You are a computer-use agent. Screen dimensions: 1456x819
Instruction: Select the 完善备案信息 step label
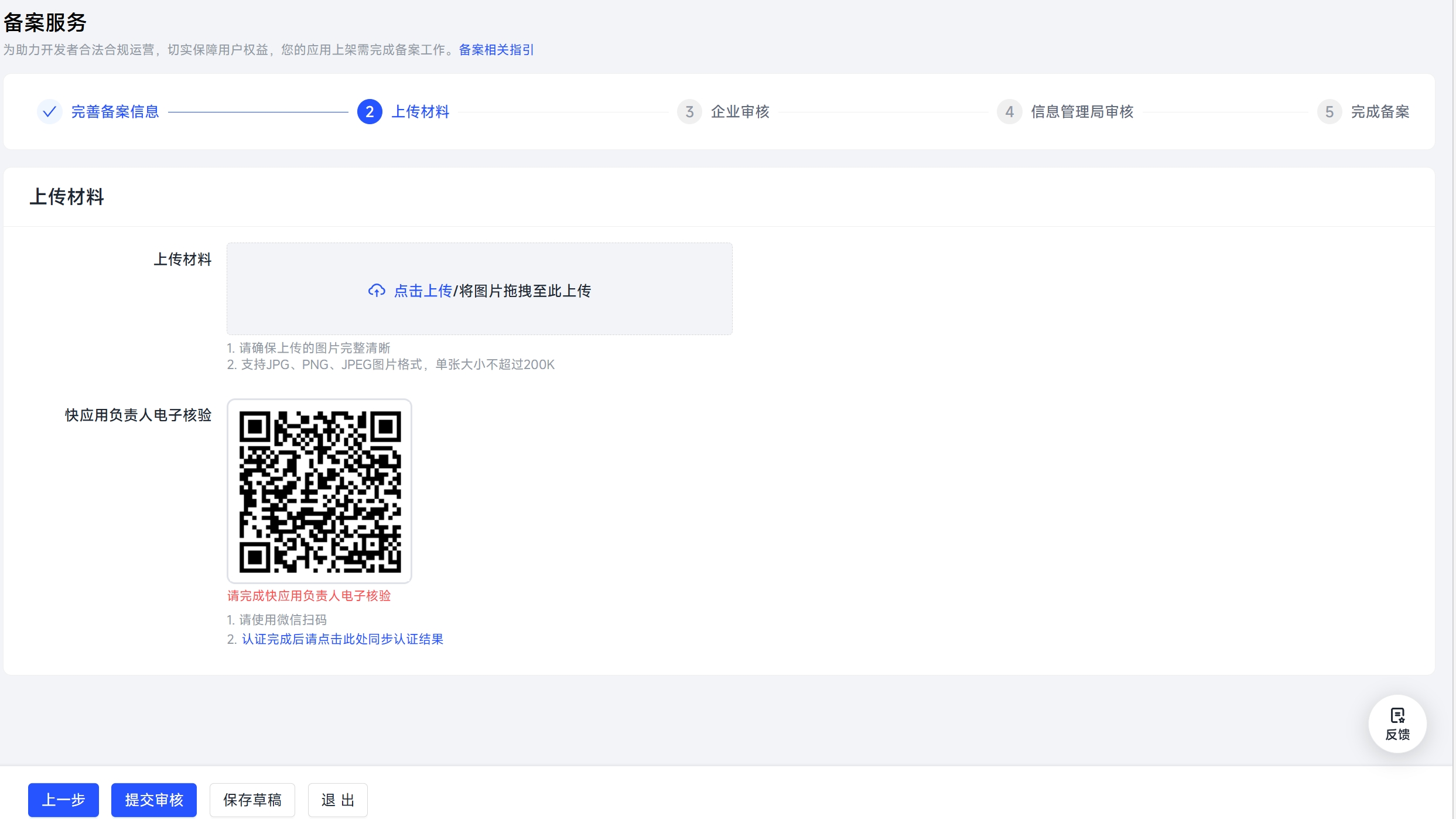pyautogui.click(x=115, y=111)
